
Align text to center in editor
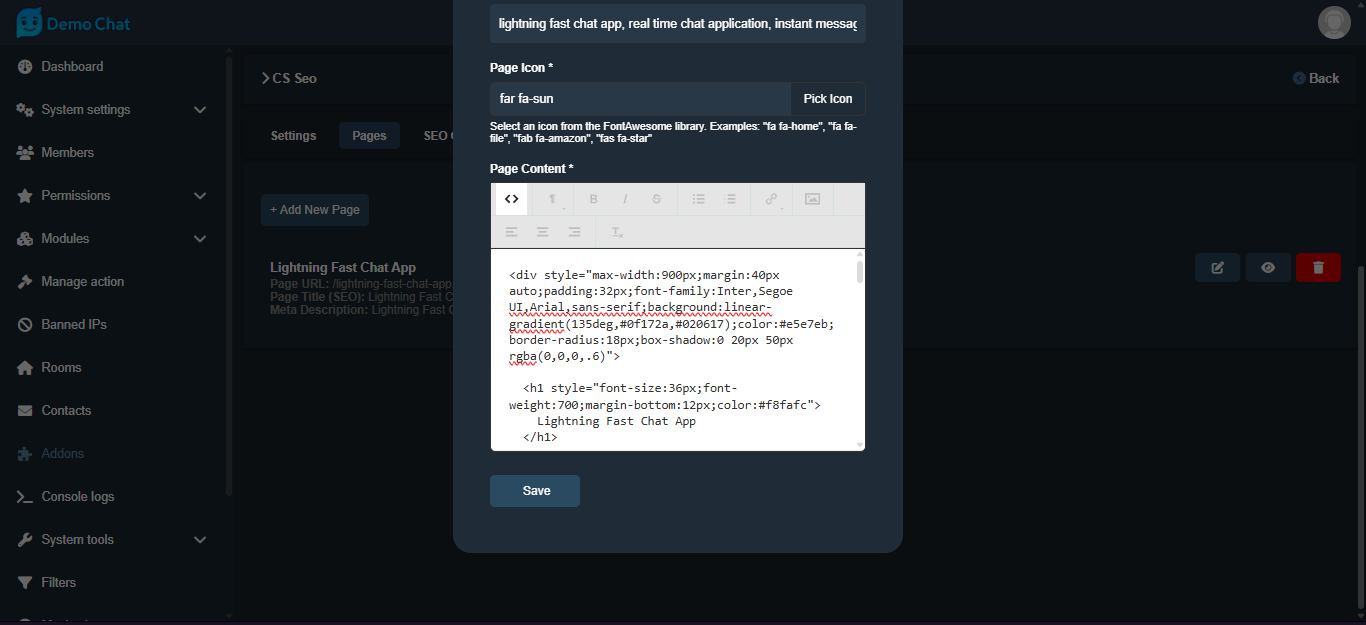[x=542, y=232]
